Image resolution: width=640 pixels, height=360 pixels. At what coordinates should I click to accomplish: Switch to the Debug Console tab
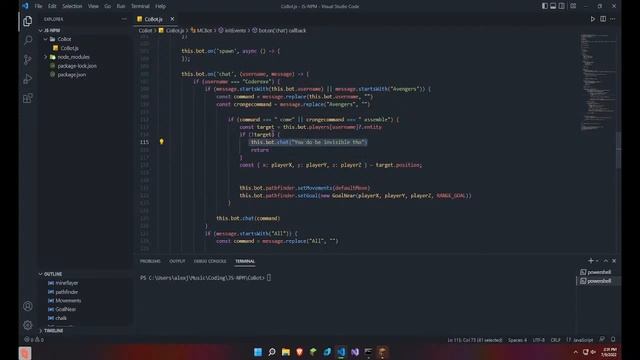click(x=210, y=261)
